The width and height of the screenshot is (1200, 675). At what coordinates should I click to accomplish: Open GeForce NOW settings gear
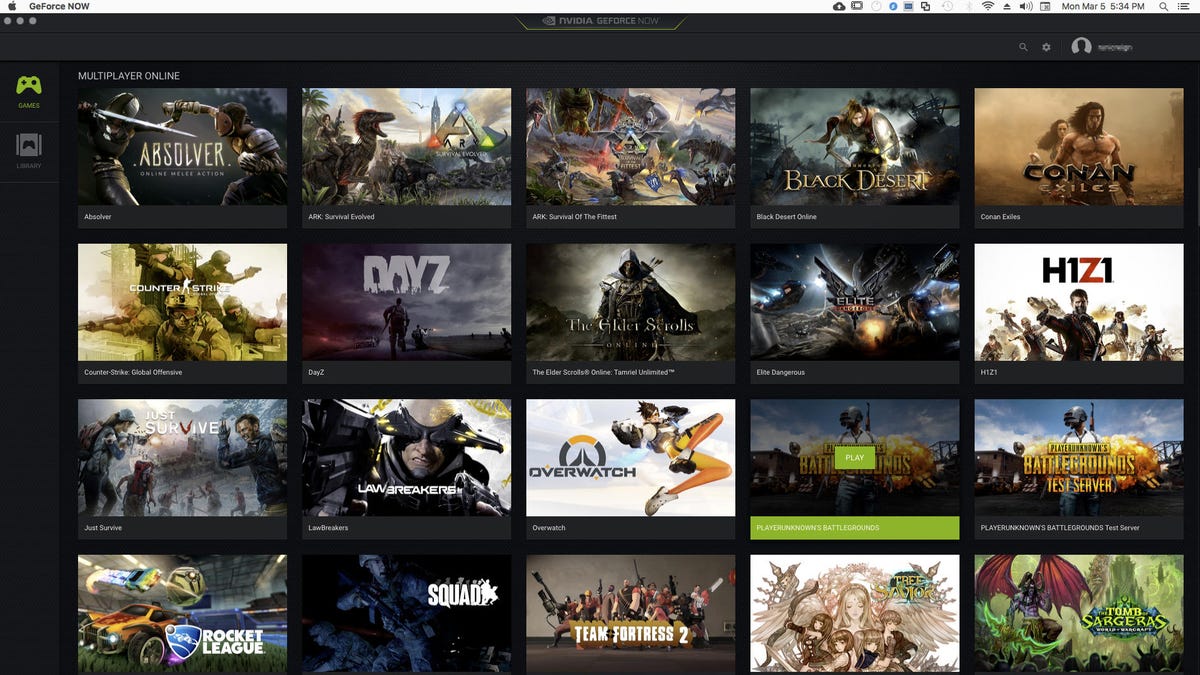[x=1046, y=46]
